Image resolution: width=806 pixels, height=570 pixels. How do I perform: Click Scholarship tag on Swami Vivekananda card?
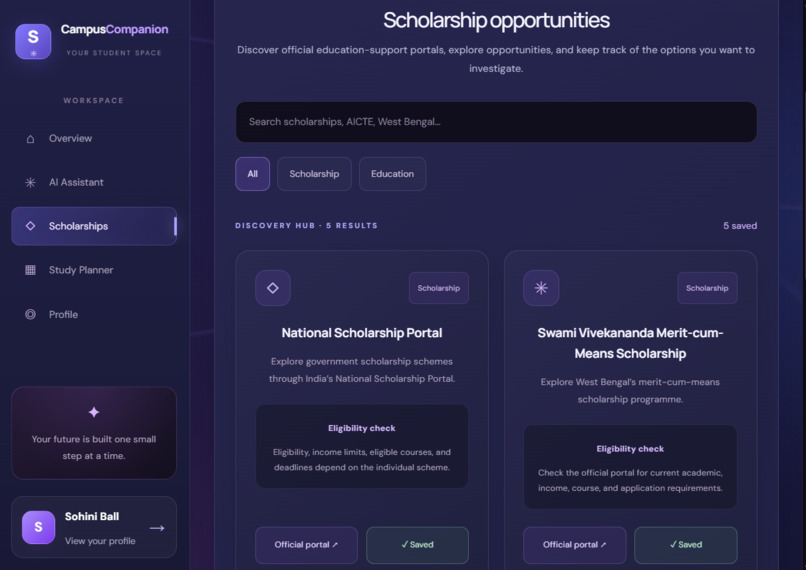click(x=707, y=288)
